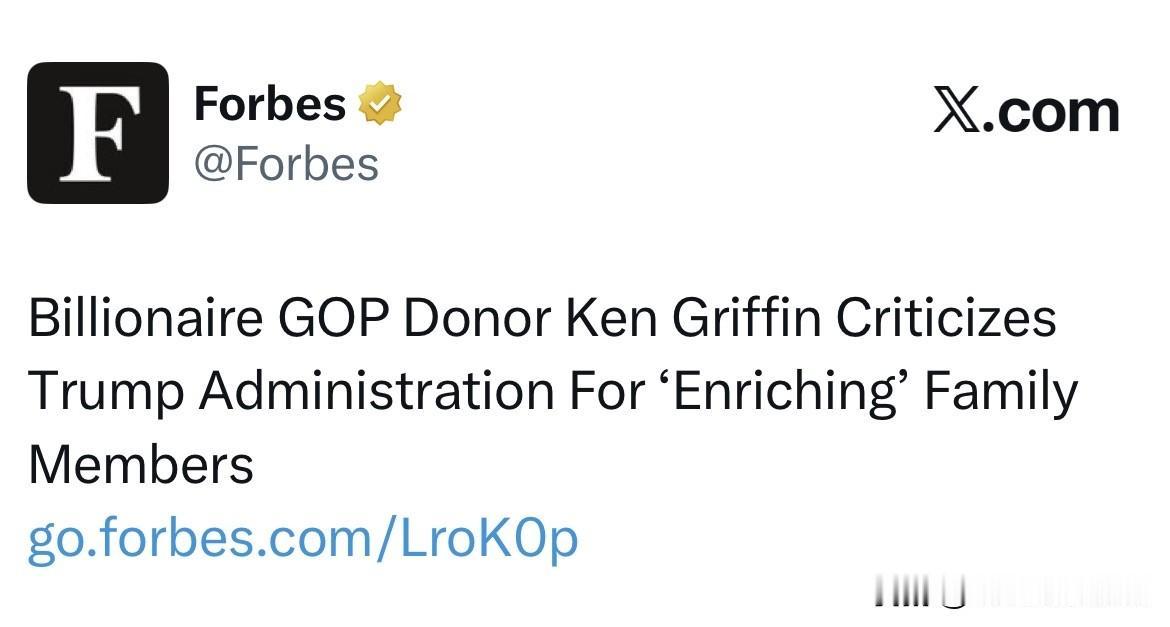This screenshot has width=1170, height=627.
Task: Click the gold verified checkmark badge
Action: coord(380,104)
